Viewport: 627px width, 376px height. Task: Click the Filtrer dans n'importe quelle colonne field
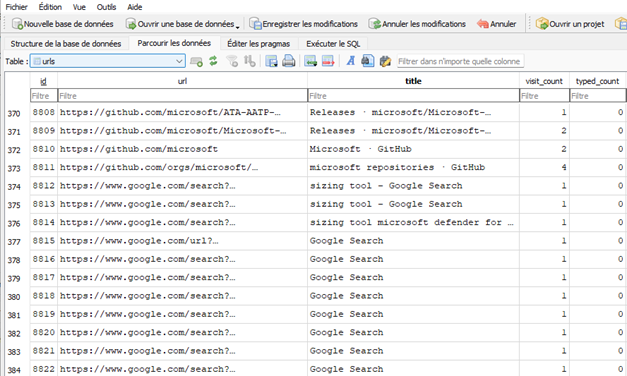(x=460, y=61)
